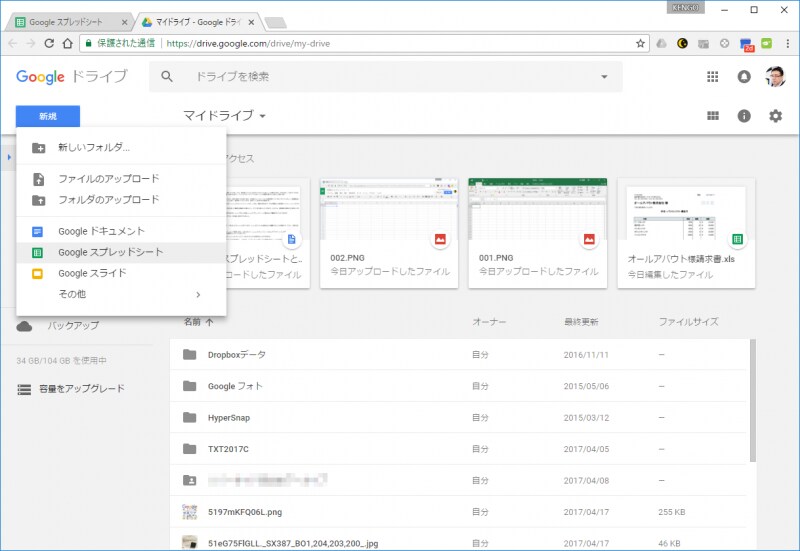The width and height of the screenshot is (800, 551).
Task: Bookmark this page with star icon
Action: tap(640, 43)
